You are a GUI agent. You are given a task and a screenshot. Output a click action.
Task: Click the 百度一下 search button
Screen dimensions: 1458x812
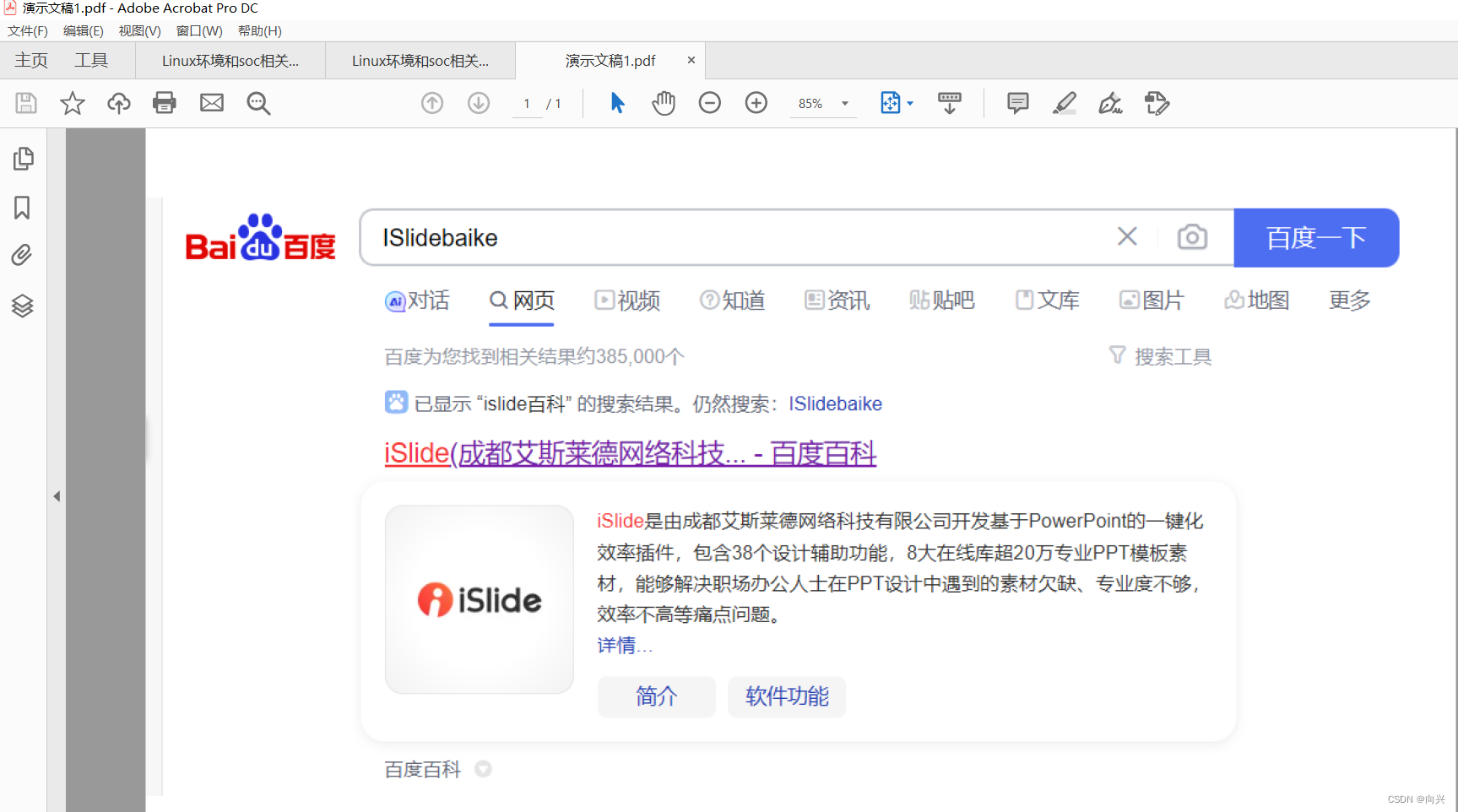pos(1316,238)
